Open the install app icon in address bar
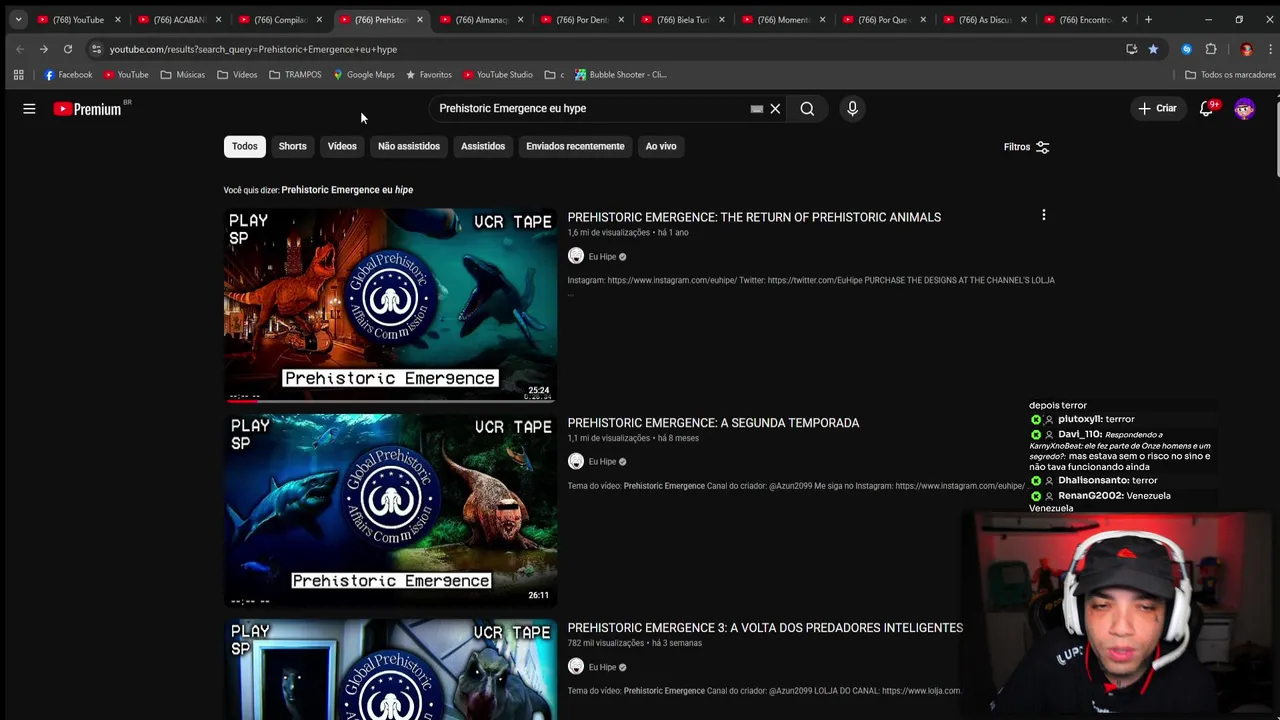This screenshot has height=720, width=1280. point(1132,49)
